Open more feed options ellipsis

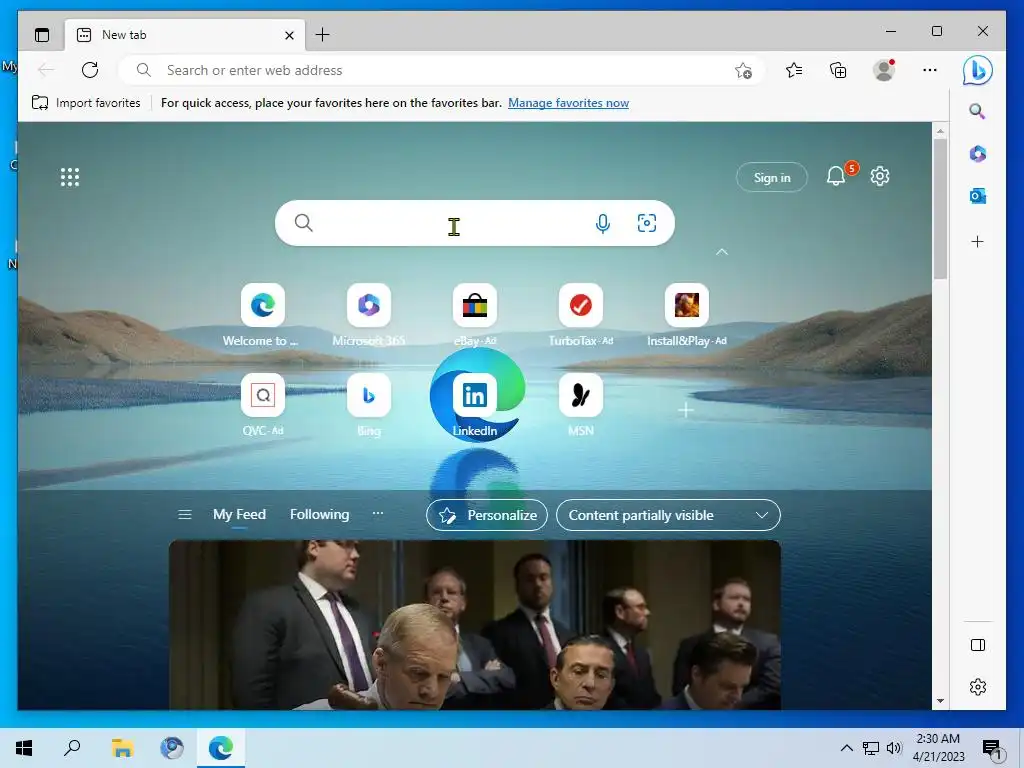pos(377,514)
